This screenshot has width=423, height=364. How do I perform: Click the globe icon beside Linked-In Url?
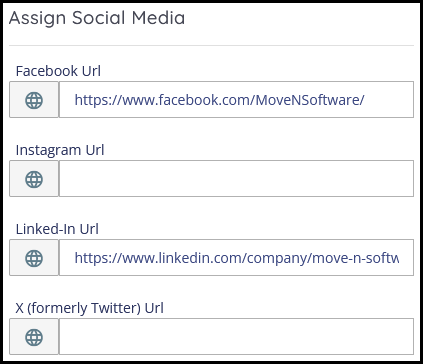34,258
